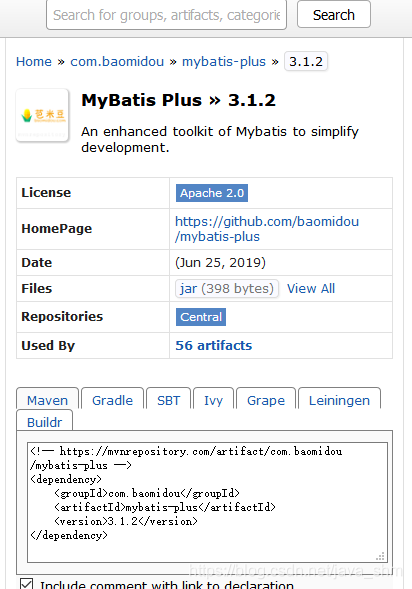
Task: Click the Used By row label
Action: [48, 346]
